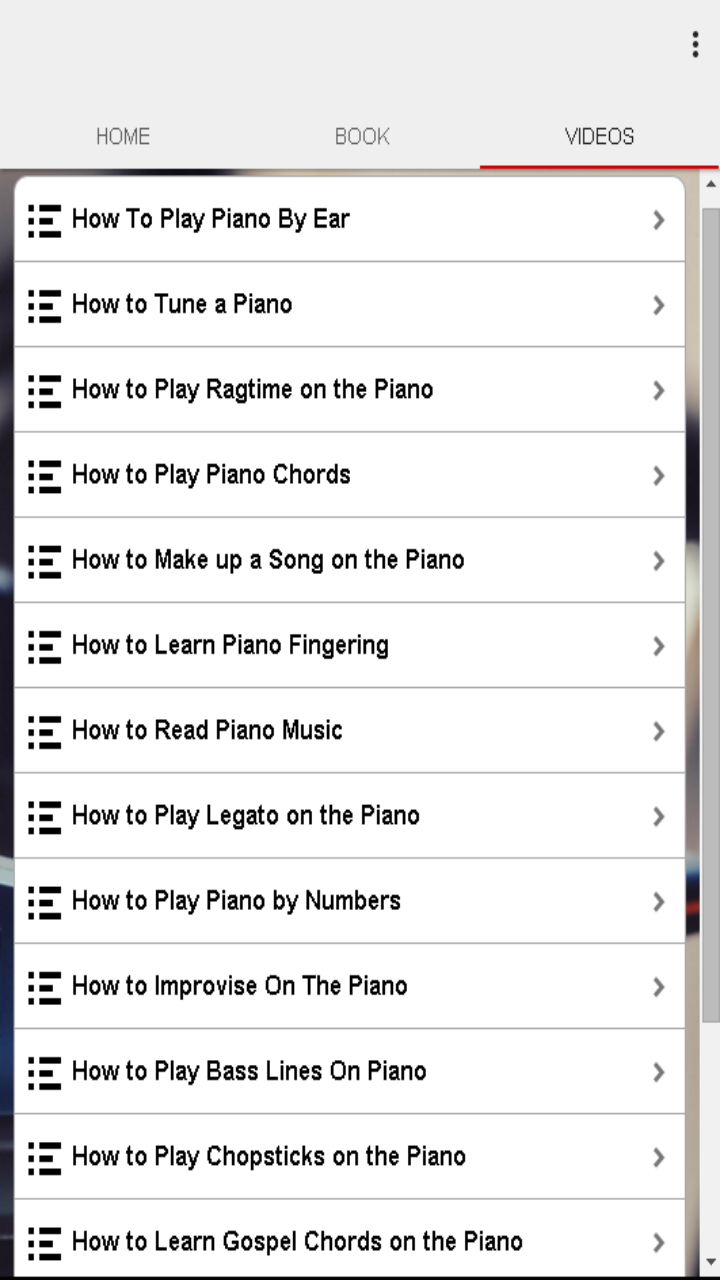Viewport: 720px width, 1280px height.
Task: Select the VIDEOS tab
Action: (599, 137)
